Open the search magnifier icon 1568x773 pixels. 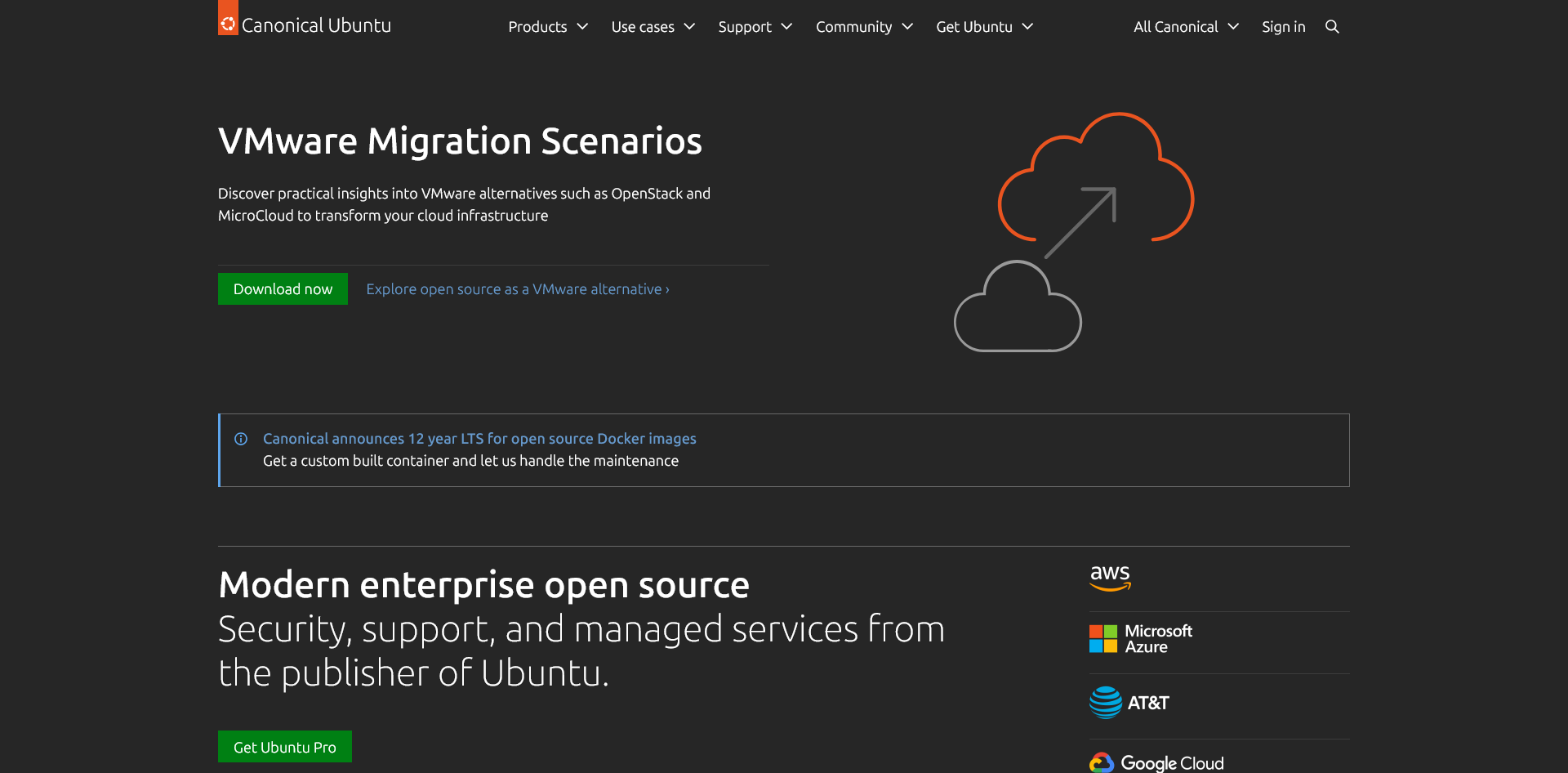coord(1332,27)
